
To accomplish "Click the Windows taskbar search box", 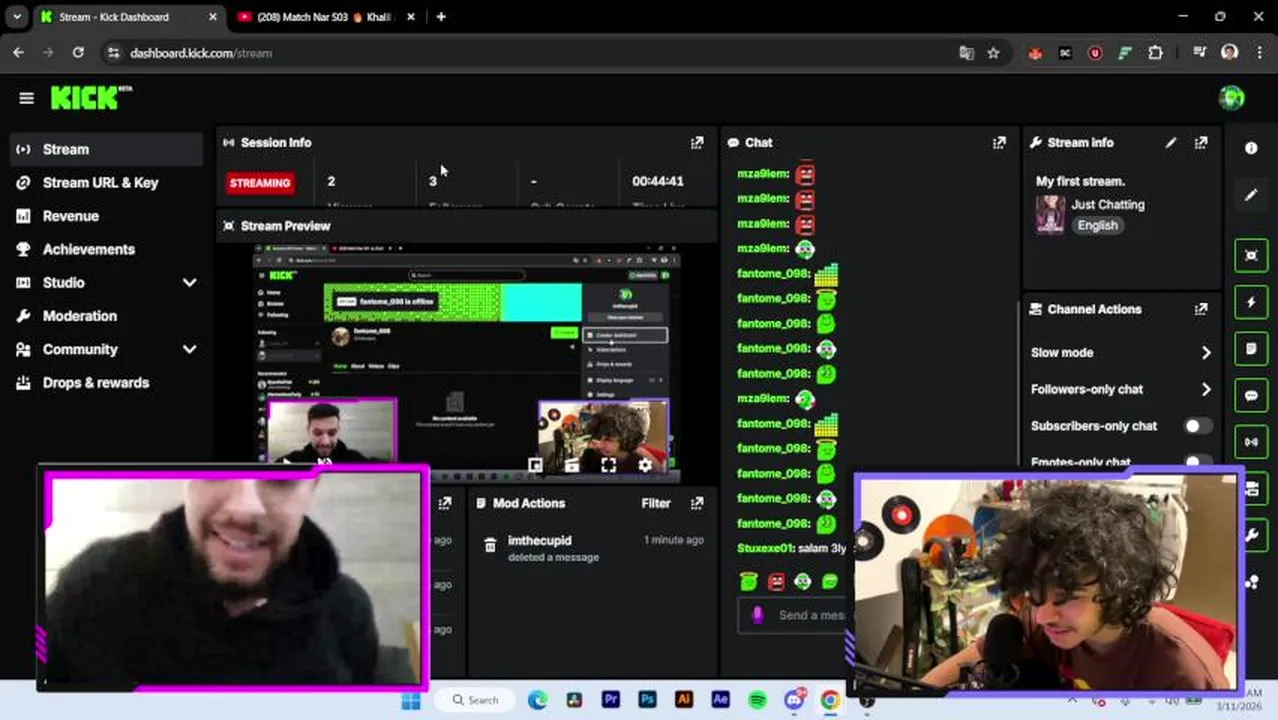I will 475,700.
